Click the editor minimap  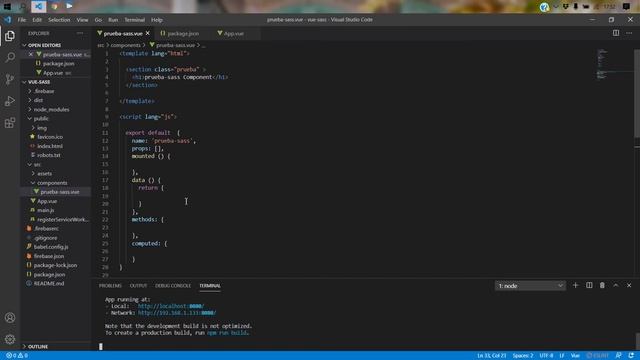(614, 65)
